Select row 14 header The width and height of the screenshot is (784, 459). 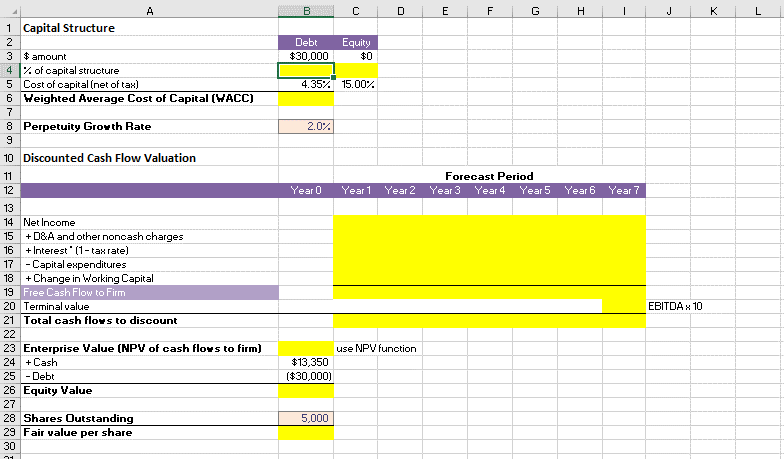(9, 222)
